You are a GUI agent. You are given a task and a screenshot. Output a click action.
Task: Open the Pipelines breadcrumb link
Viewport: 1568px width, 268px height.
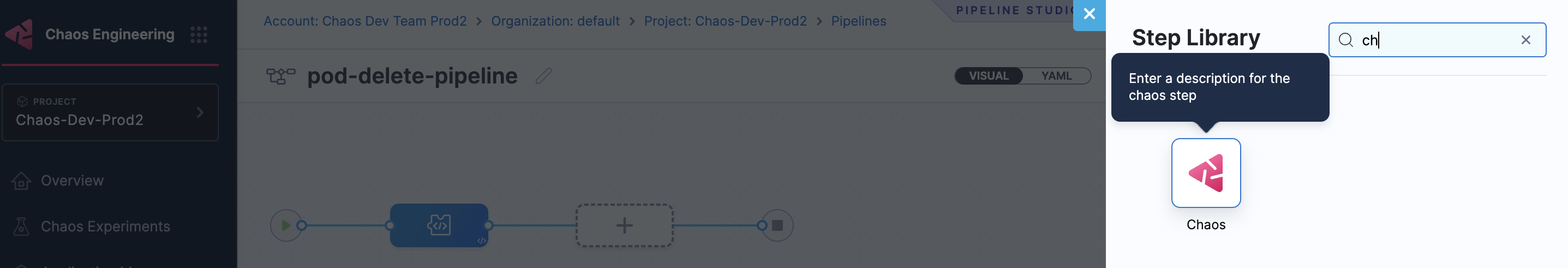pos(858,21)
